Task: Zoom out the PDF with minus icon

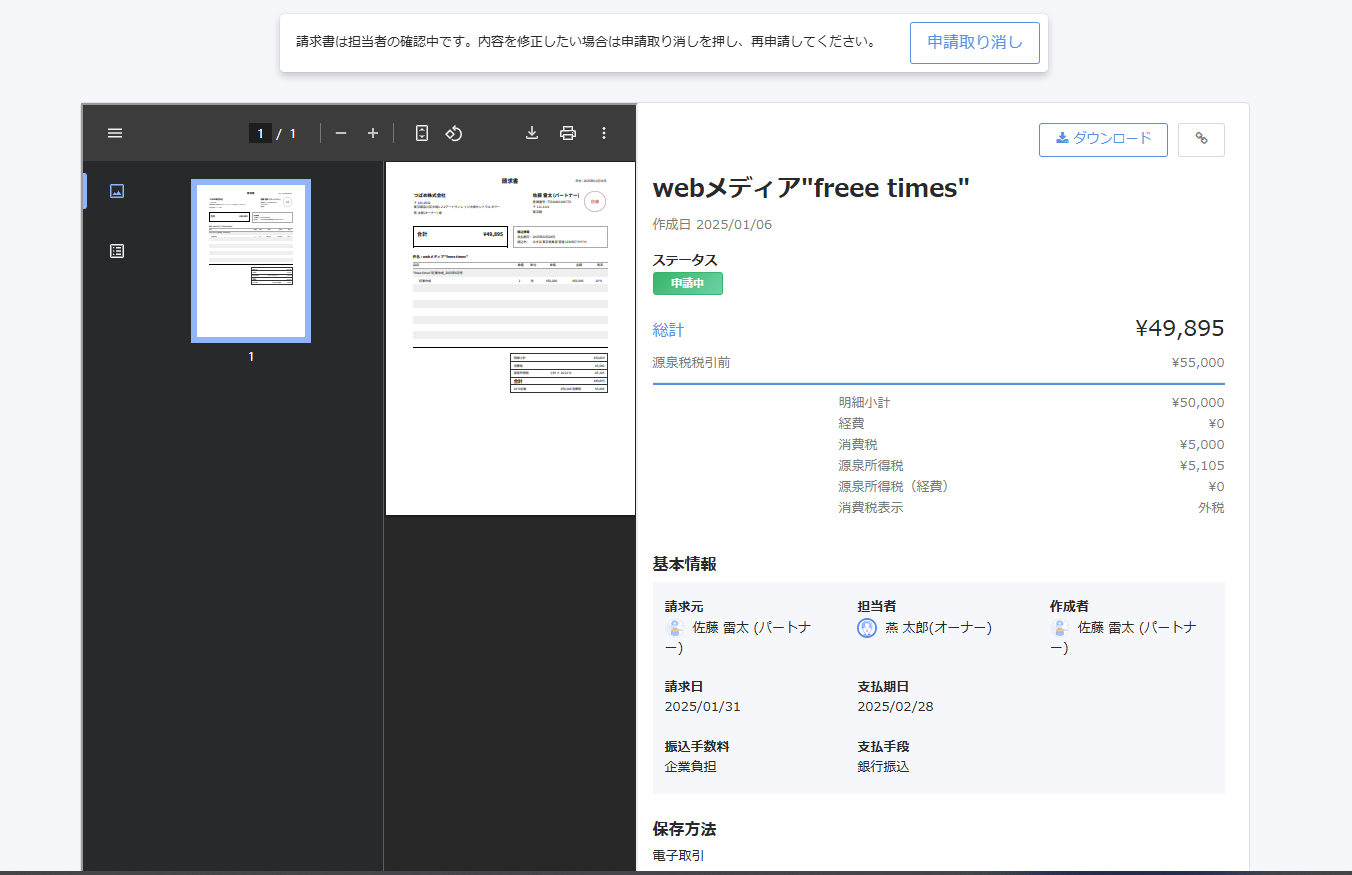Action: coord(341,133)
